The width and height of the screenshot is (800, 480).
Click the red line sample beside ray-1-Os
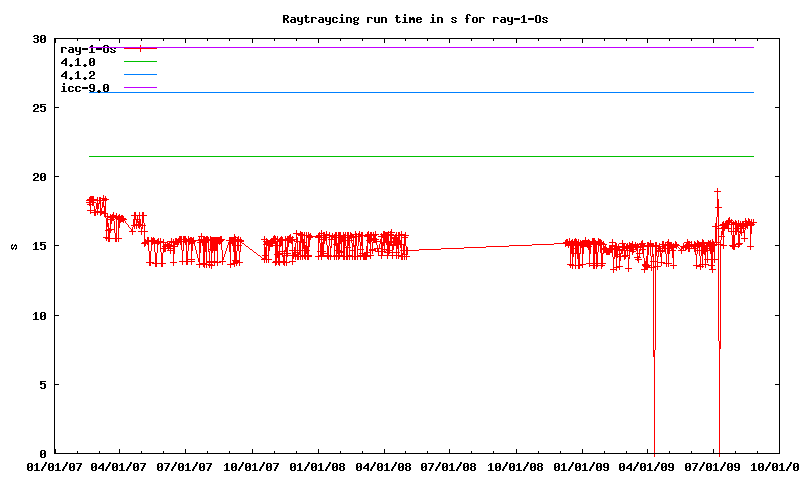[141, 48]
